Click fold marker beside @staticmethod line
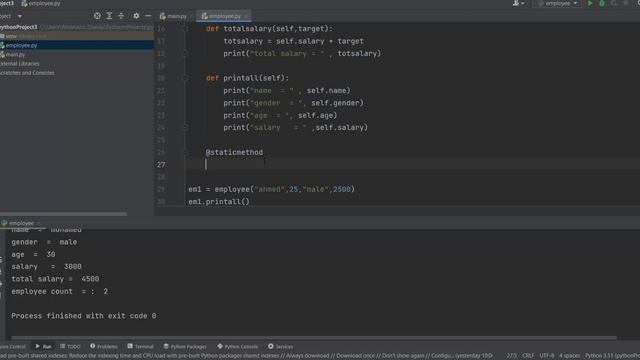Viewport: 640px width, 360px height. point(185,152)
